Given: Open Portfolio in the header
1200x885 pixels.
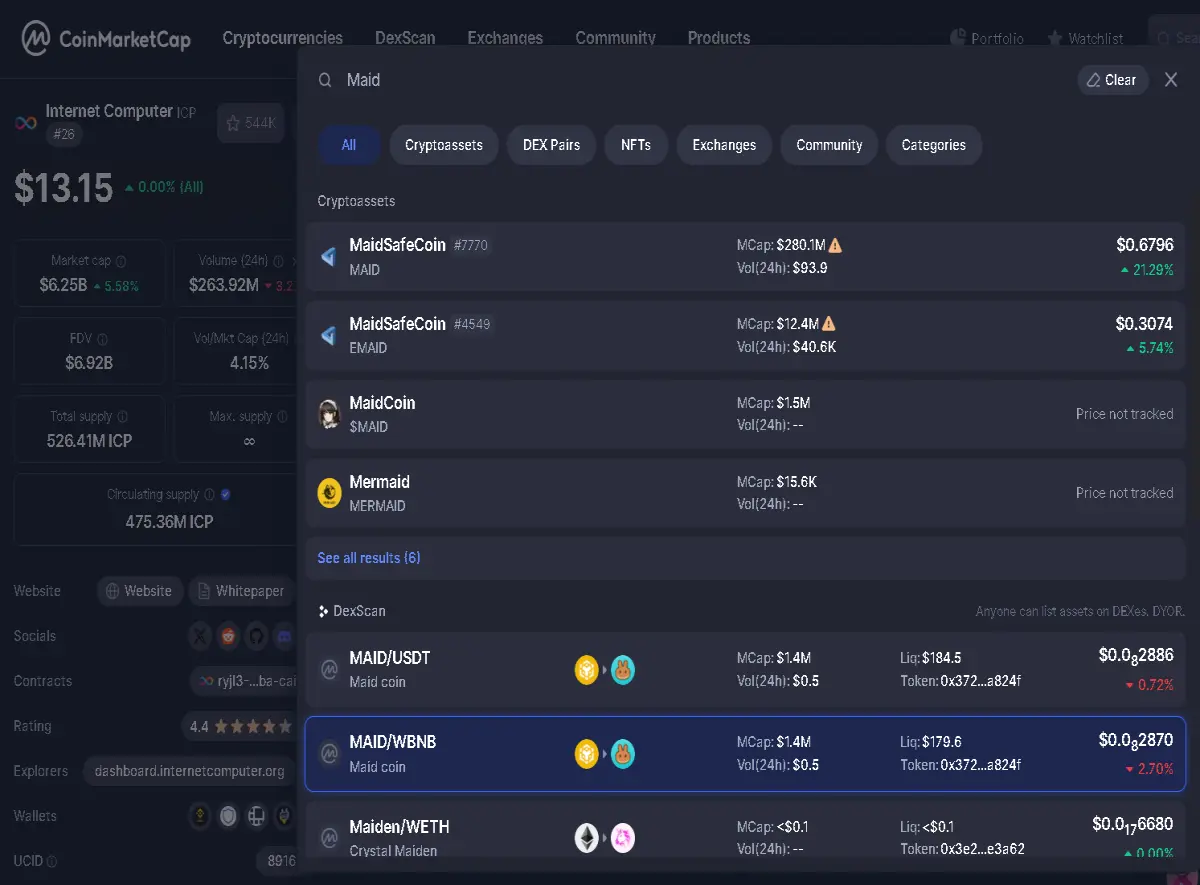Looking at the screenshot, I should tap(987, 39).
